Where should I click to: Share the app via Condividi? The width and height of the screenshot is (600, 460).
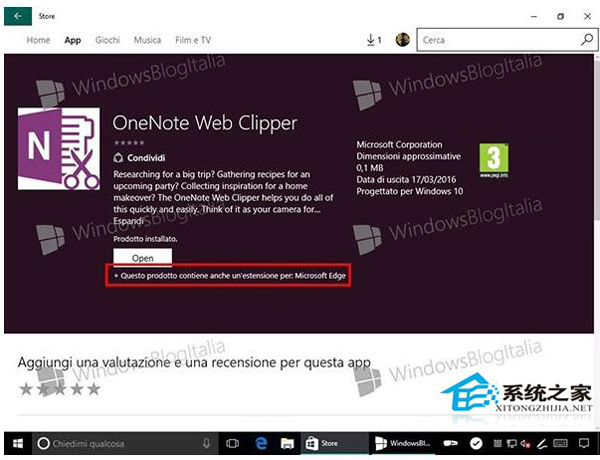pos(139,158)
